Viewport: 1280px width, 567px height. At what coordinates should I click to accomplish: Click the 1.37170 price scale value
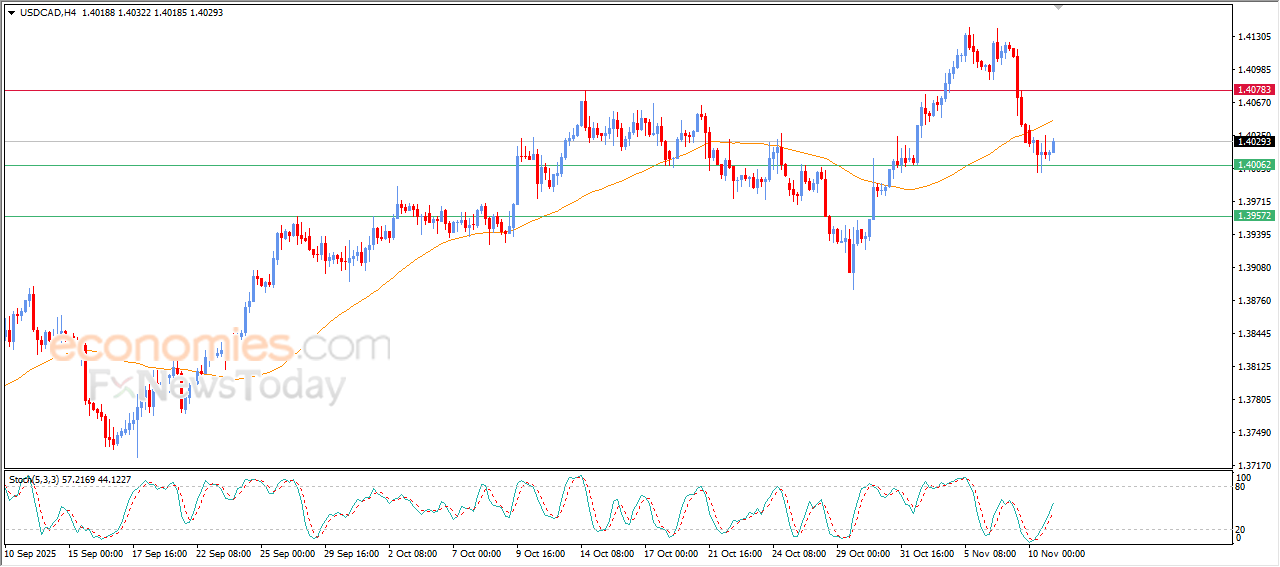point(1254,466)
